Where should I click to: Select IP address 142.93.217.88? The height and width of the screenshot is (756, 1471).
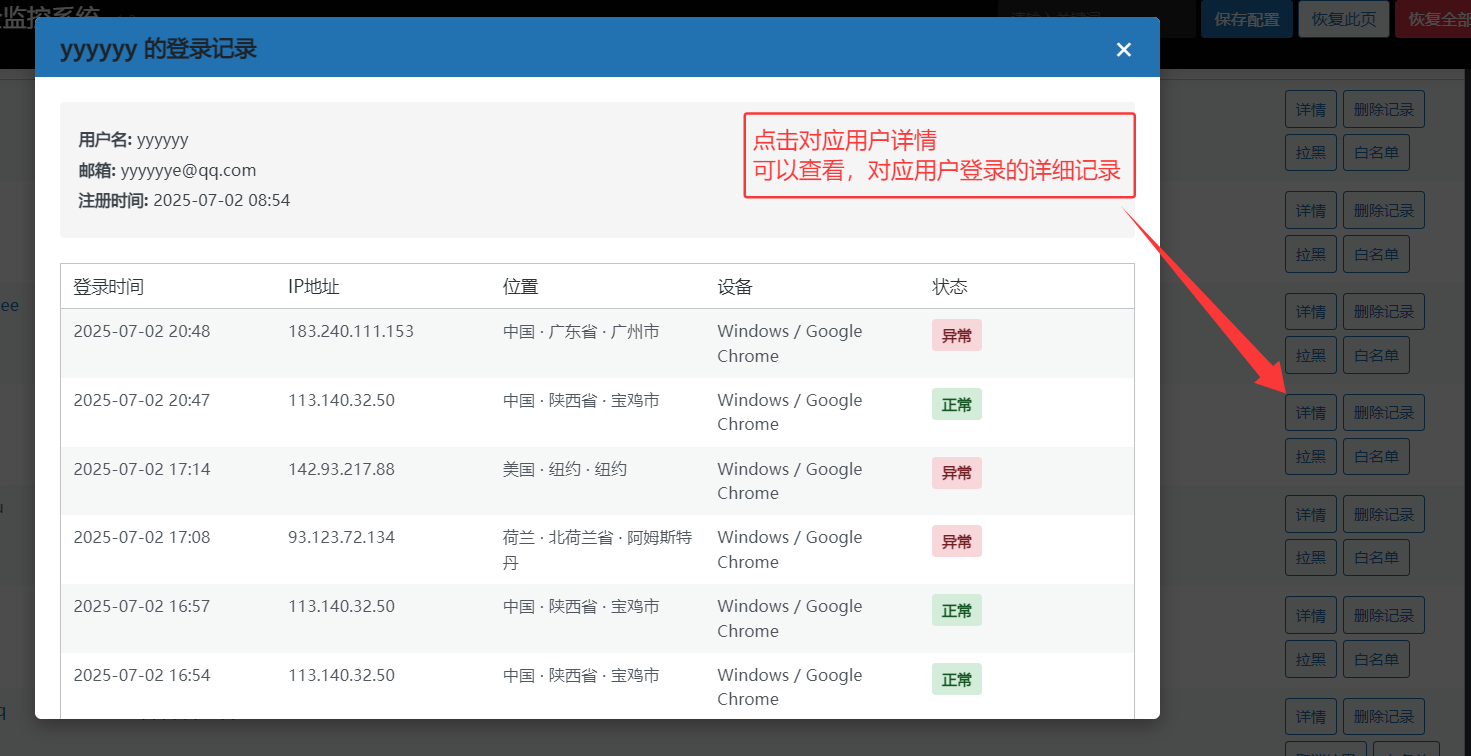341,469
